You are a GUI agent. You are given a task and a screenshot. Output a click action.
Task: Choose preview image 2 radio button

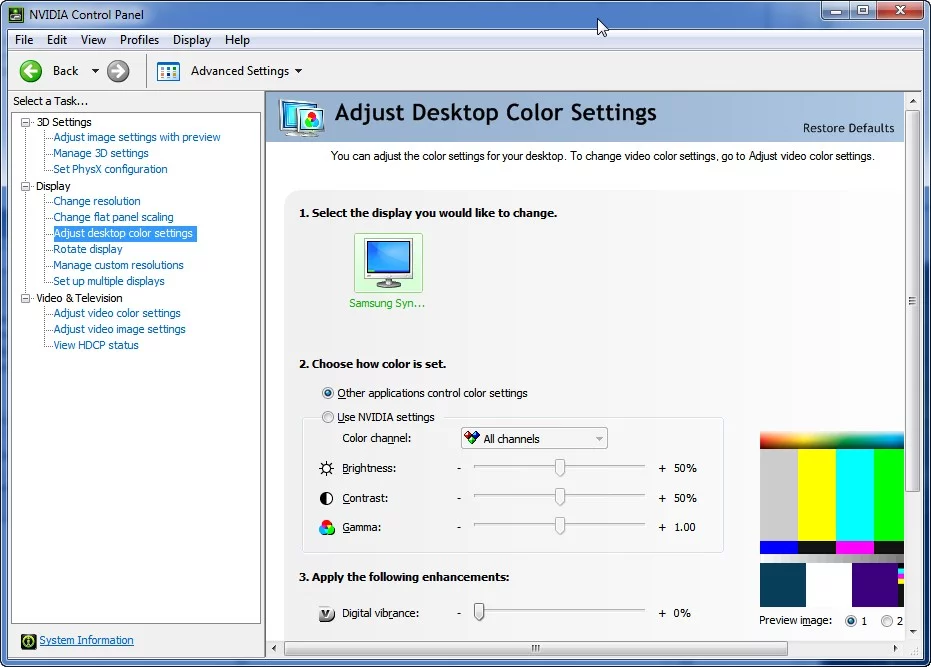pyautogui.click(x=887, y=621)
